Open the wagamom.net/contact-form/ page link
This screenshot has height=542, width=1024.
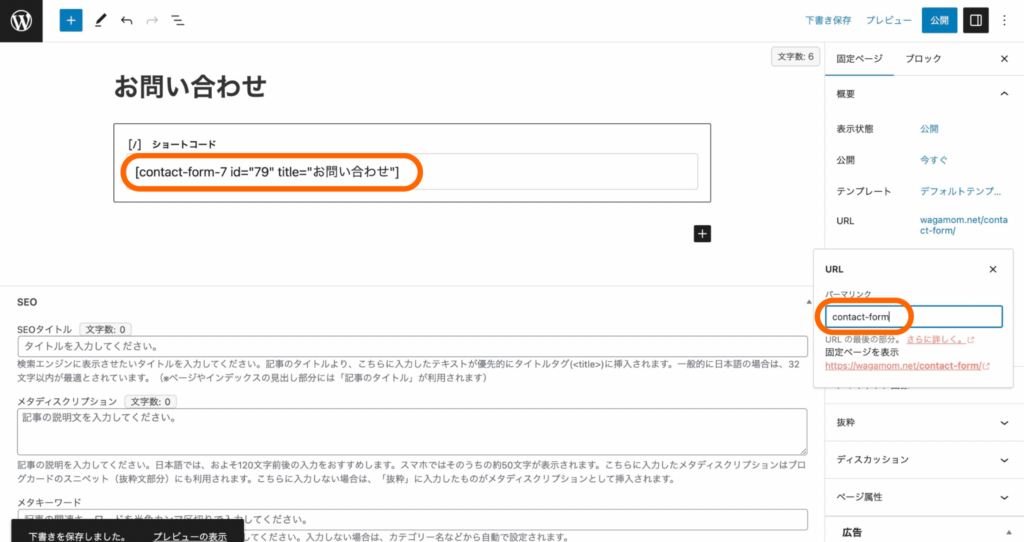903,366
